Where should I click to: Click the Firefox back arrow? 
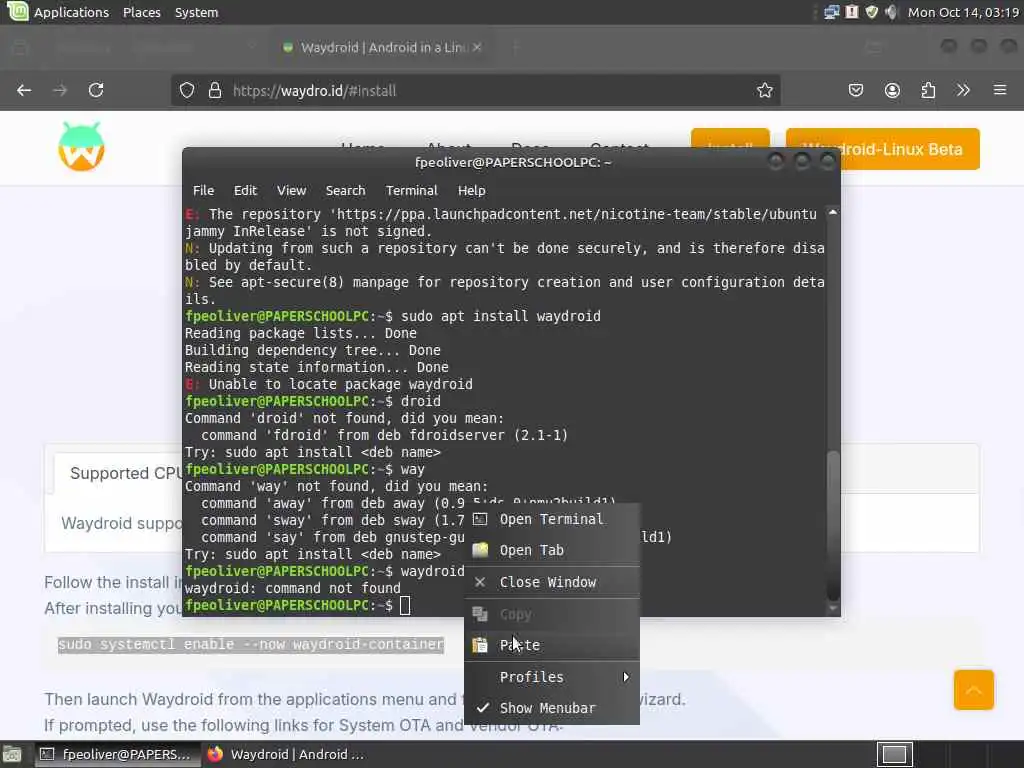24,90
